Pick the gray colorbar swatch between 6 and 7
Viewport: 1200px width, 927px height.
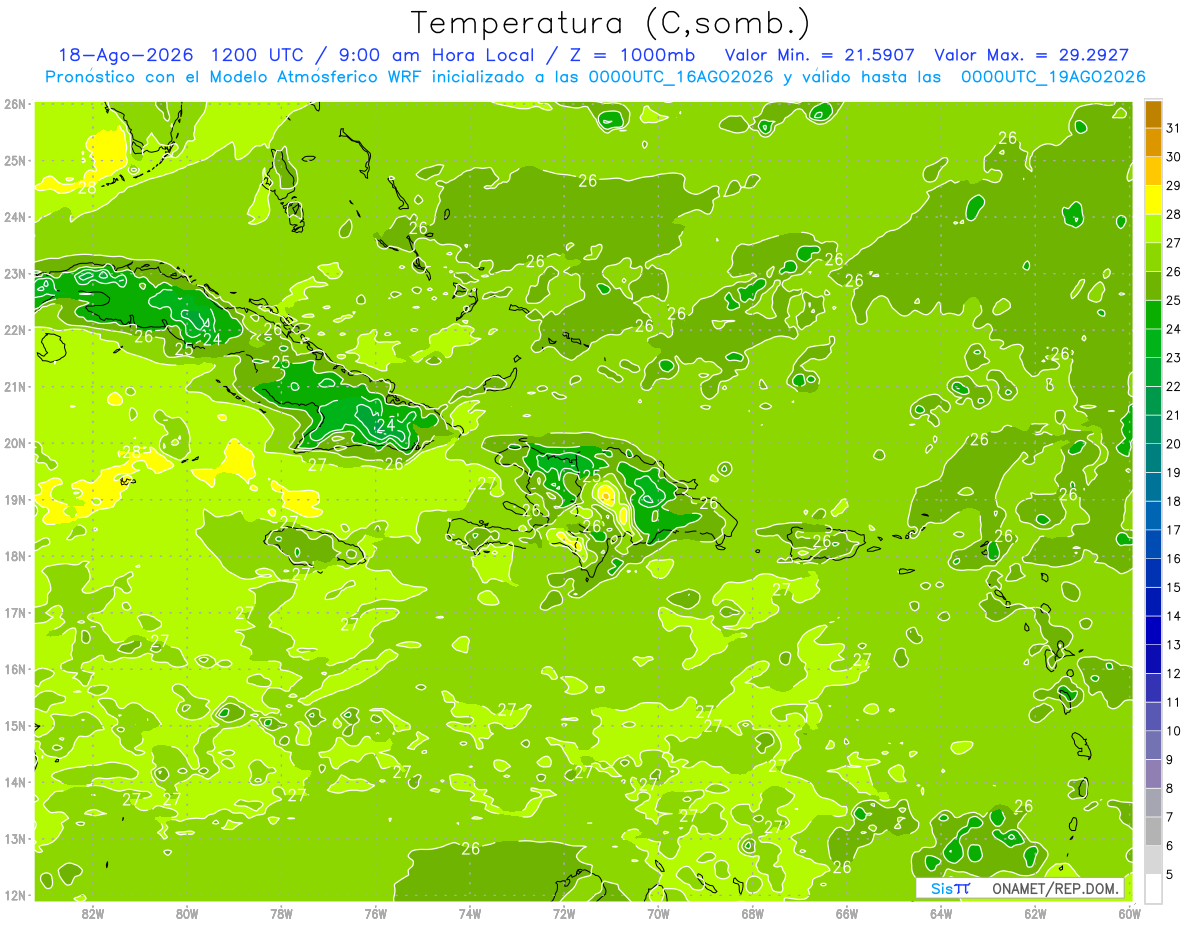click(x=1153, y=831)
